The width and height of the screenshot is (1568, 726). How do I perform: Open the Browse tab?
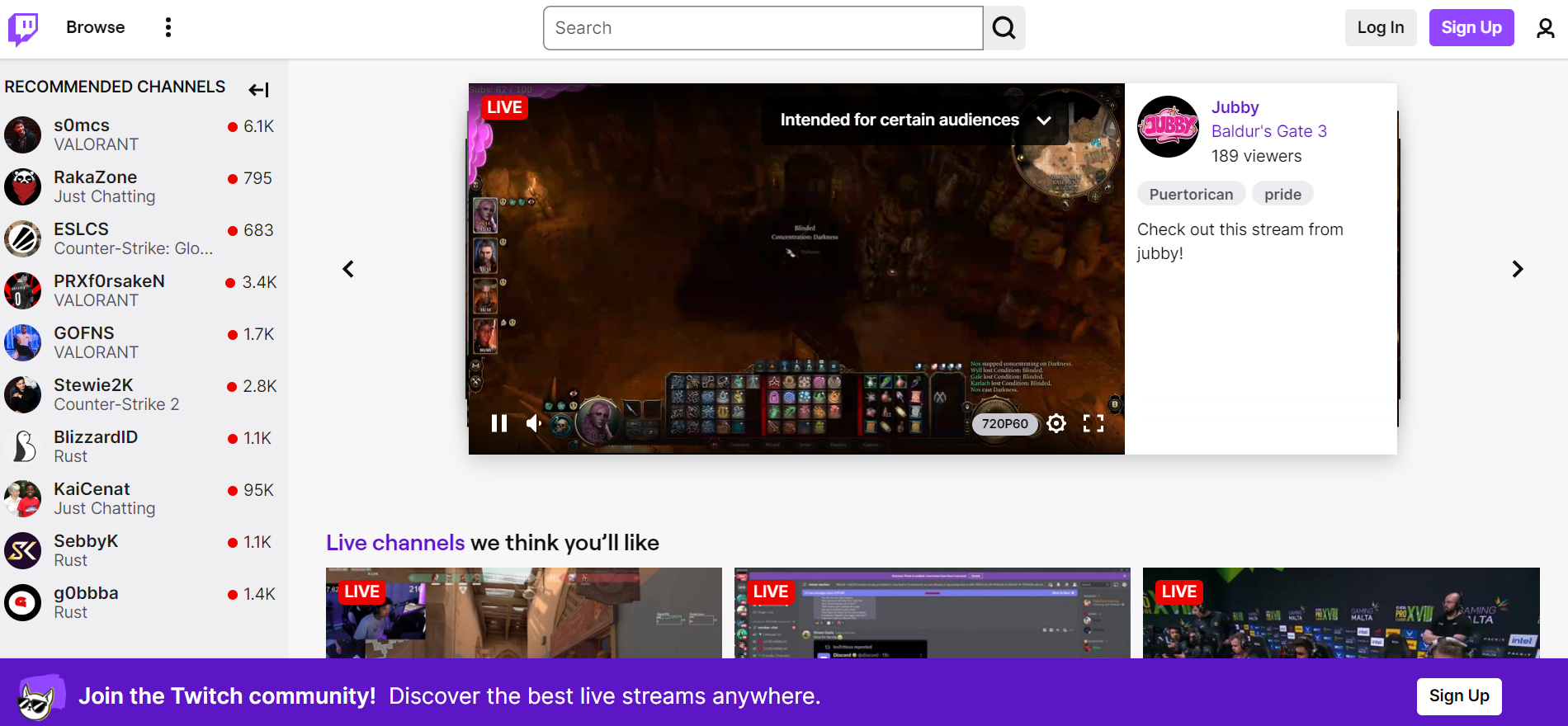[x=96, y=27]
